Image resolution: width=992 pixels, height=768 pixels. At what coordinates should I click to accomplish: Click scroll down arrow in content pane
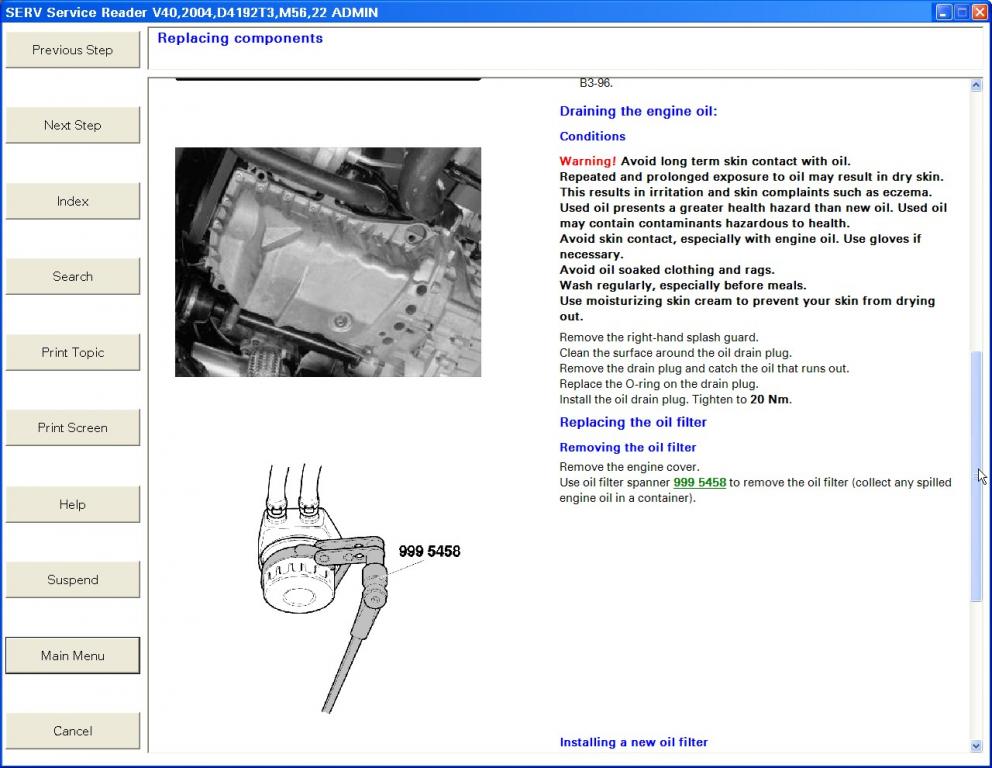point(976,746)
